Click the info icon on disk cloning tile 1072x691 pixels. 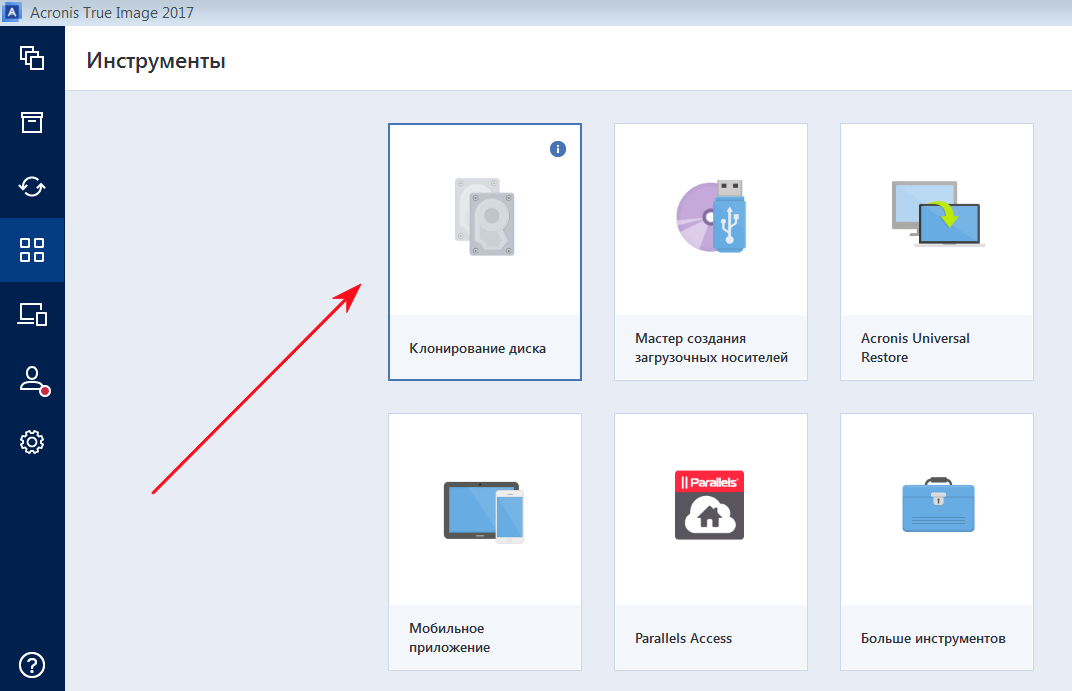tap(558, 149)
